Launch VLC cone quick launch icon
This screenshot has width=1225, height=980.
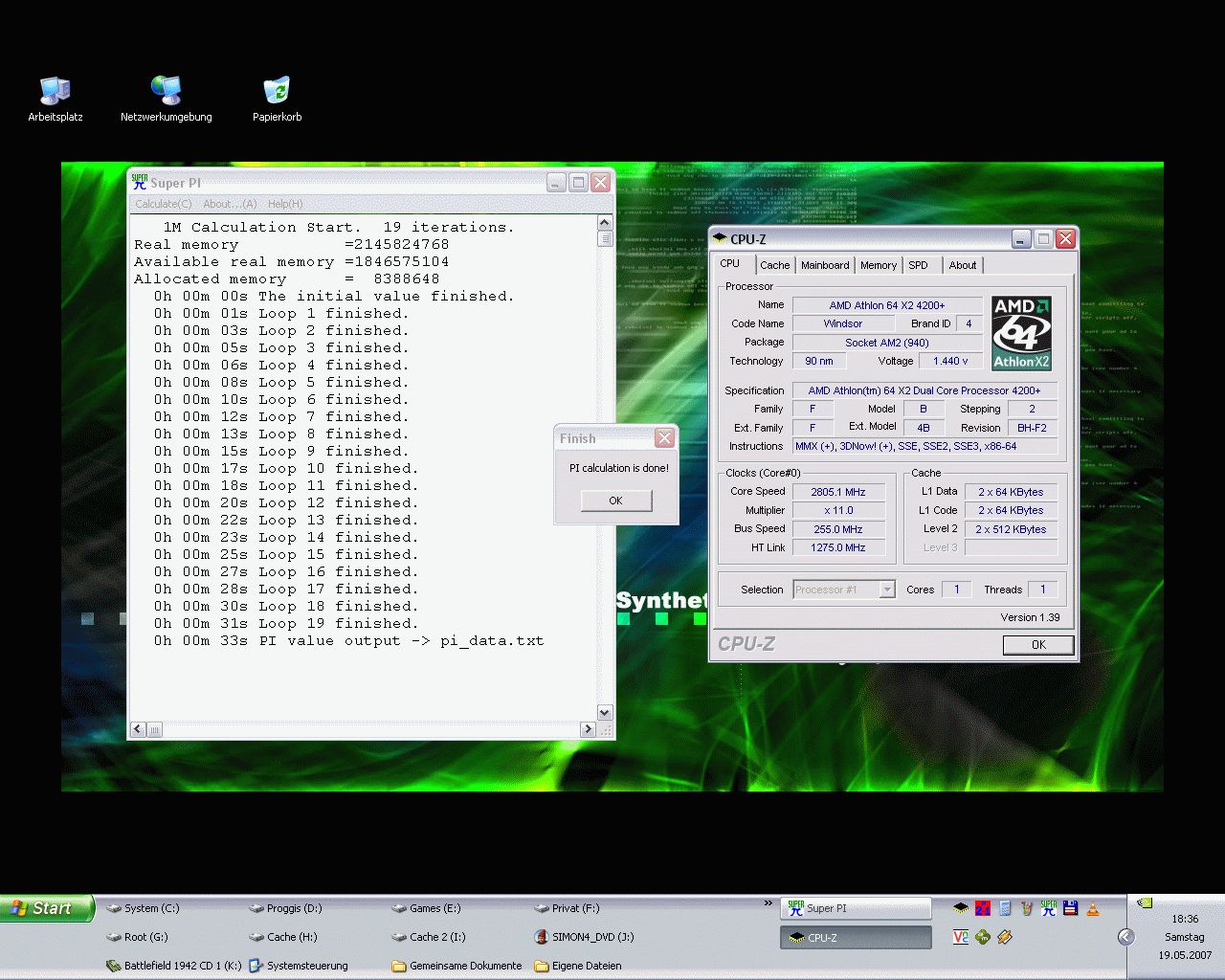tap(1093, 908)
